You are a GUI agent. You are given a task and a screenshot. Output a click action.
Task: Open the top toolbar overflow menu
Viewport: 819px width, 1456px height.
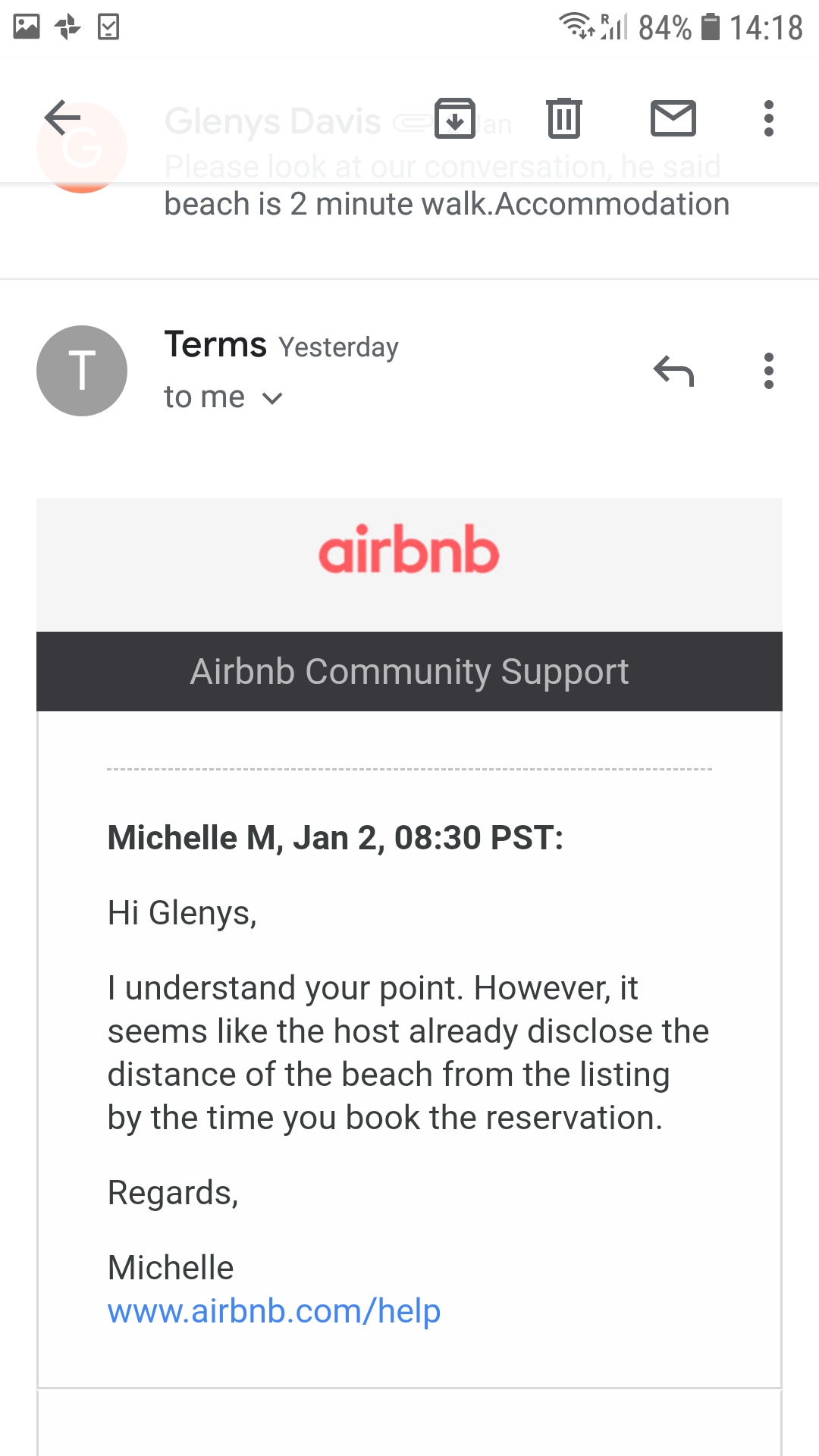point(769,118)
